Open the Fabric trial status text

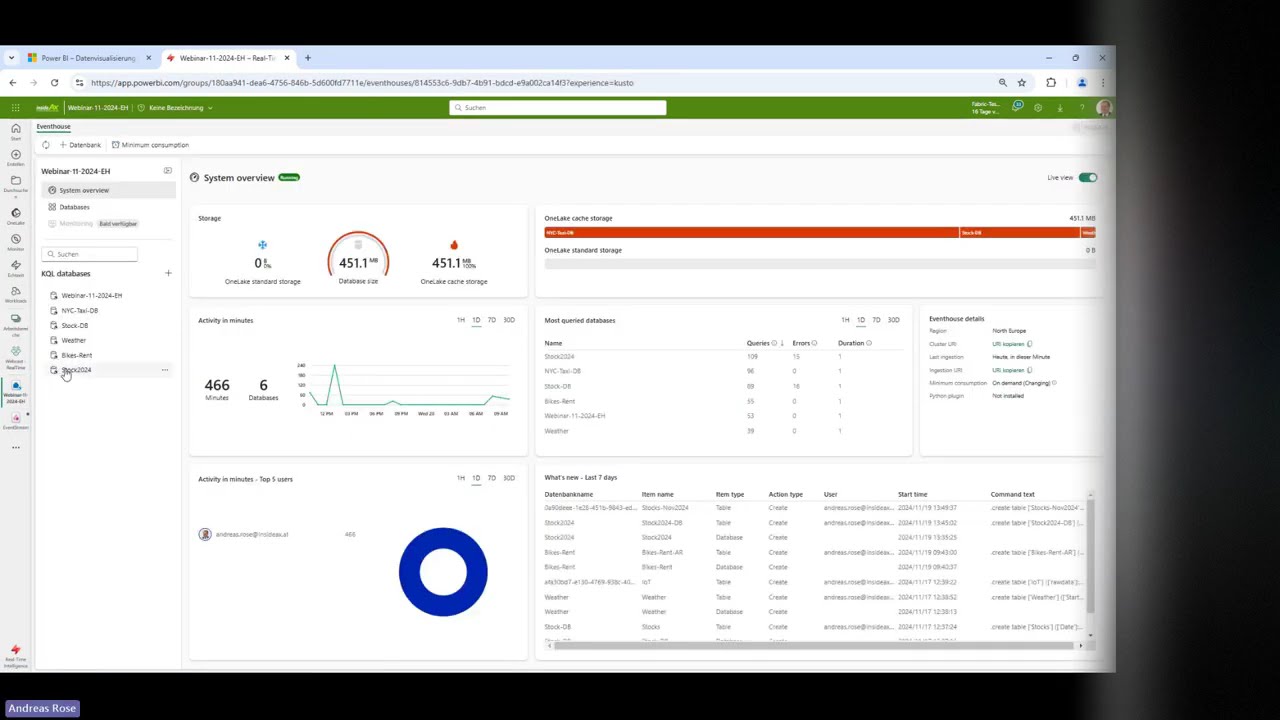(985, 108)
